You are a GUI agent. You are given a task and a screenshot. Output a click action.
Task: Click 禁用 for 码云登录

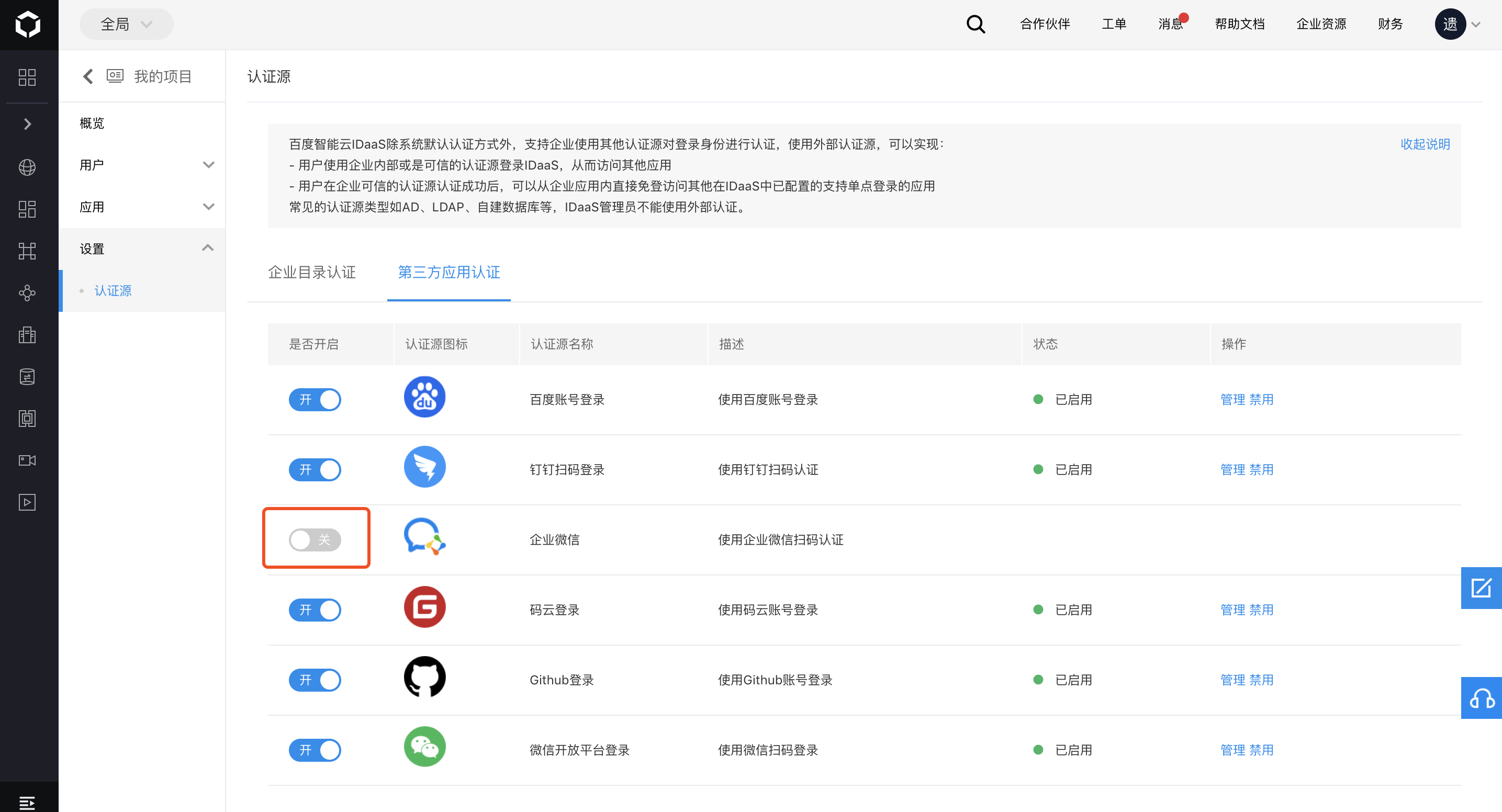pyautogui.click(x=1261, y=610)
